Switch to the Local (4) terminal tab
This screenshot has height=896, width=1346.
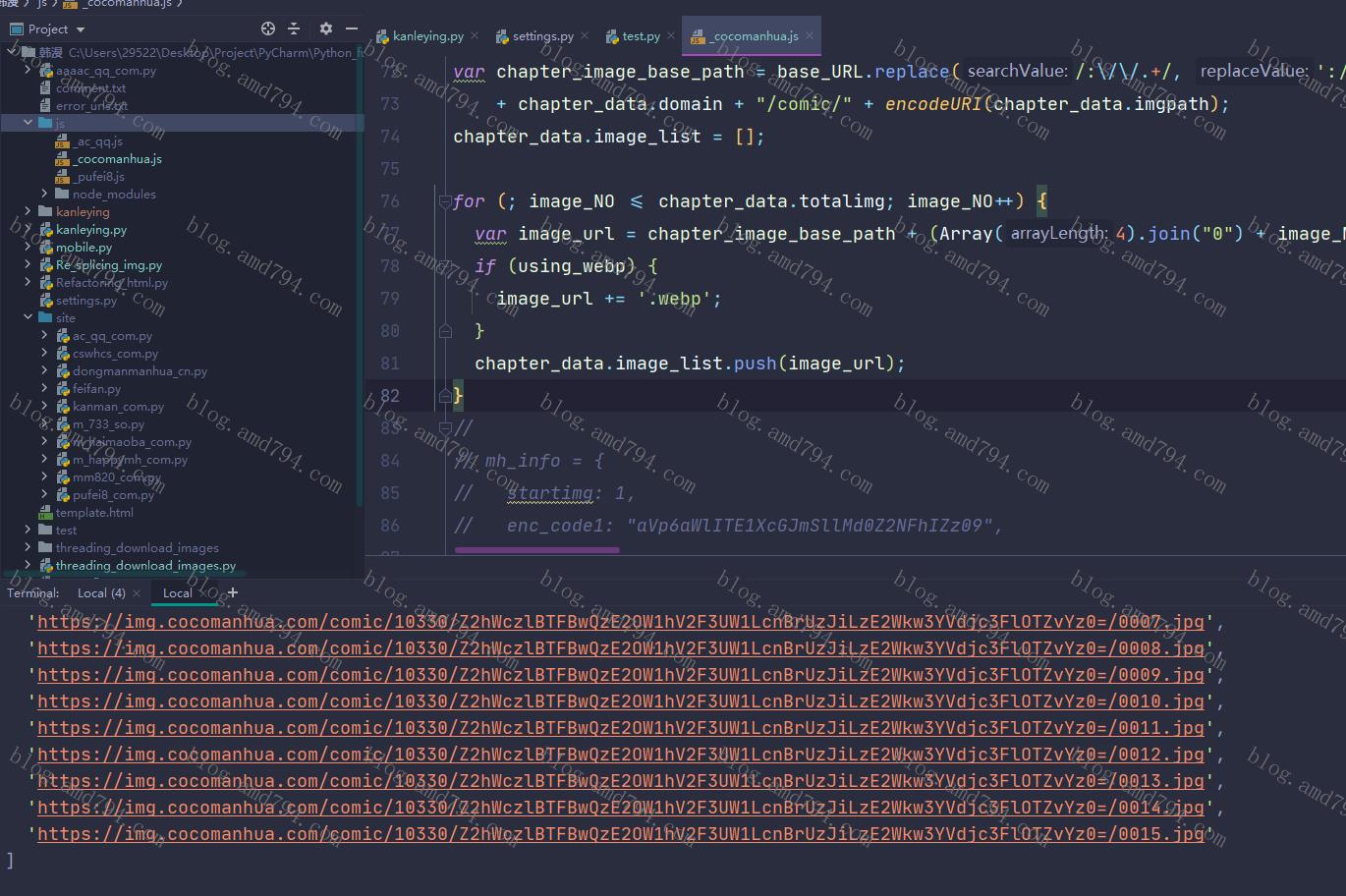pyautogui.click(x=101, y=592)
